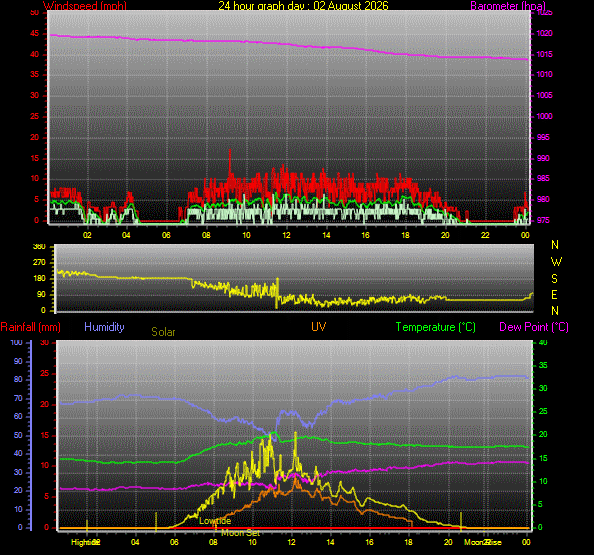The height and width of the screenshot is (555, 594).
Task: Click the 1020 barometer axis value
Action: 544,34
